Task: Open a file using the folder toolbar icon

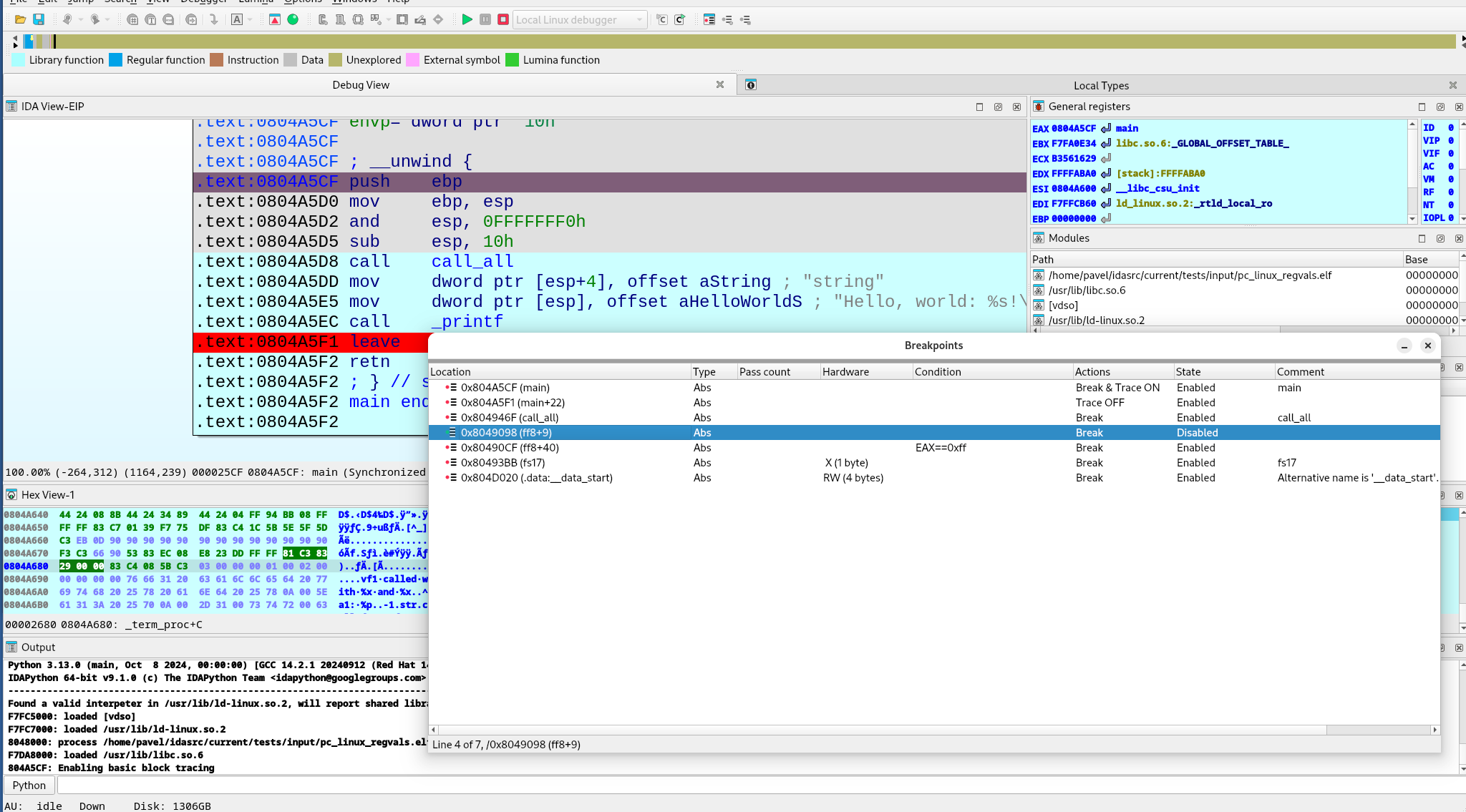Action: [20, 19]
